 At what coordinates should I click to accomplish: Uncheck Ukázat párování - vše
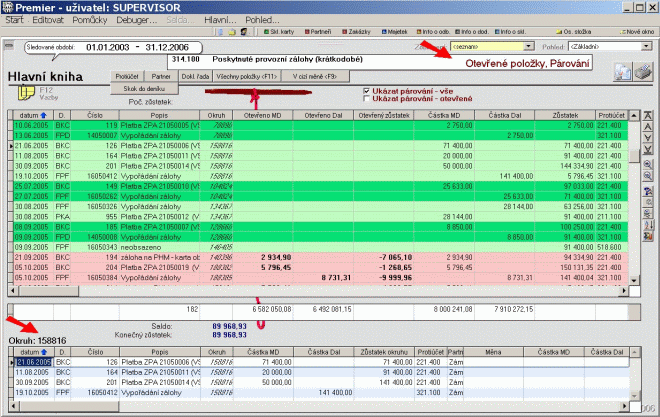point(367,91)
